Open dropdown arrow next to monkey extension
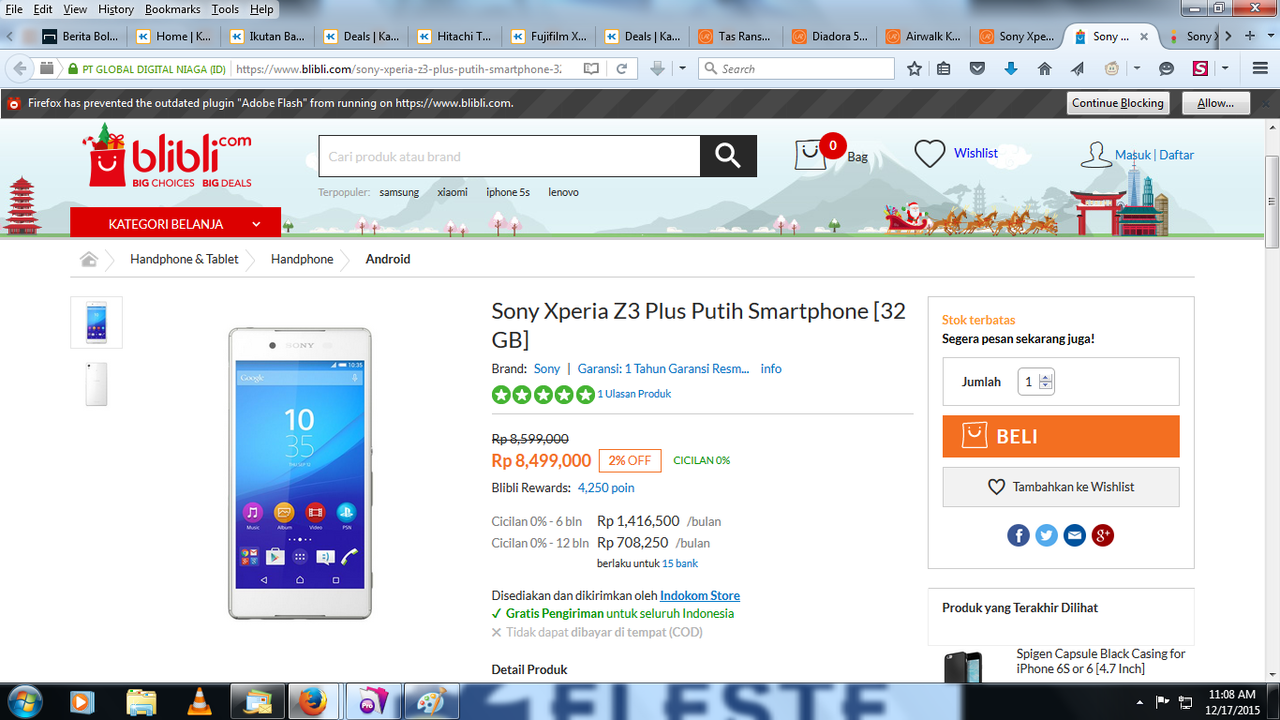Image resolution: width=1280 pixels, height=720 pixels. [1137, 69]
